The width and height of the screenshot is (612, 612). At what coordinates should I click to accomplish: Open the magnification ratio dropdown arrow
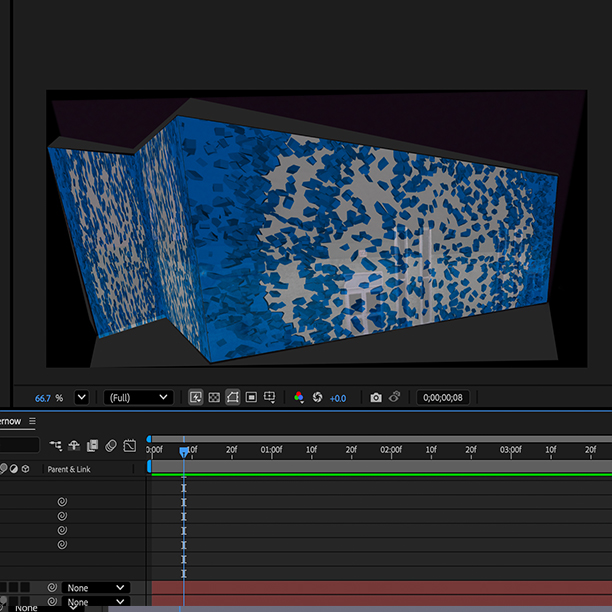click(82, 397)
